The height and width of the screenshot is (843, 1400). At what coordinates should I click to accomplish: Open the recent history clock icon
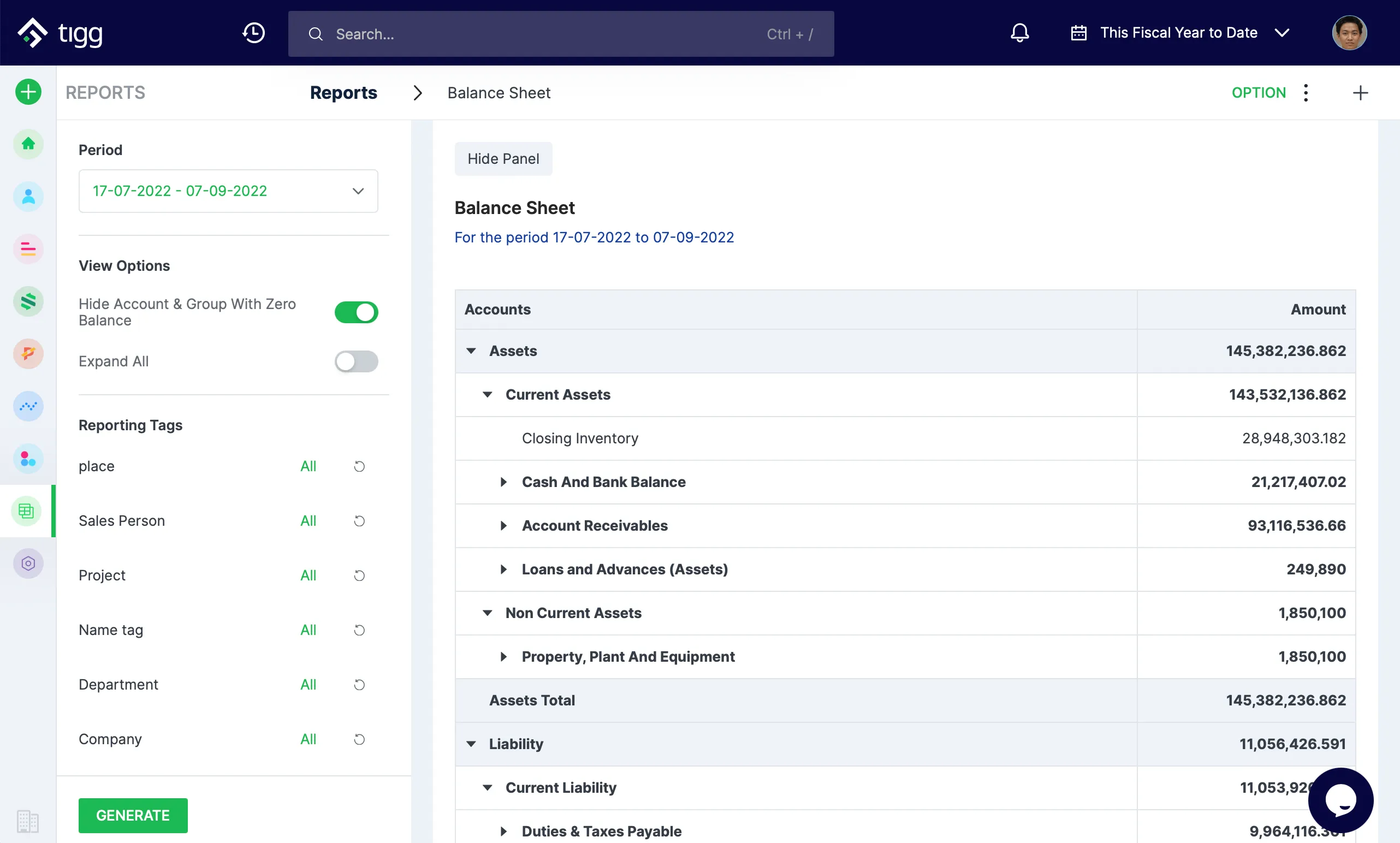253,32
